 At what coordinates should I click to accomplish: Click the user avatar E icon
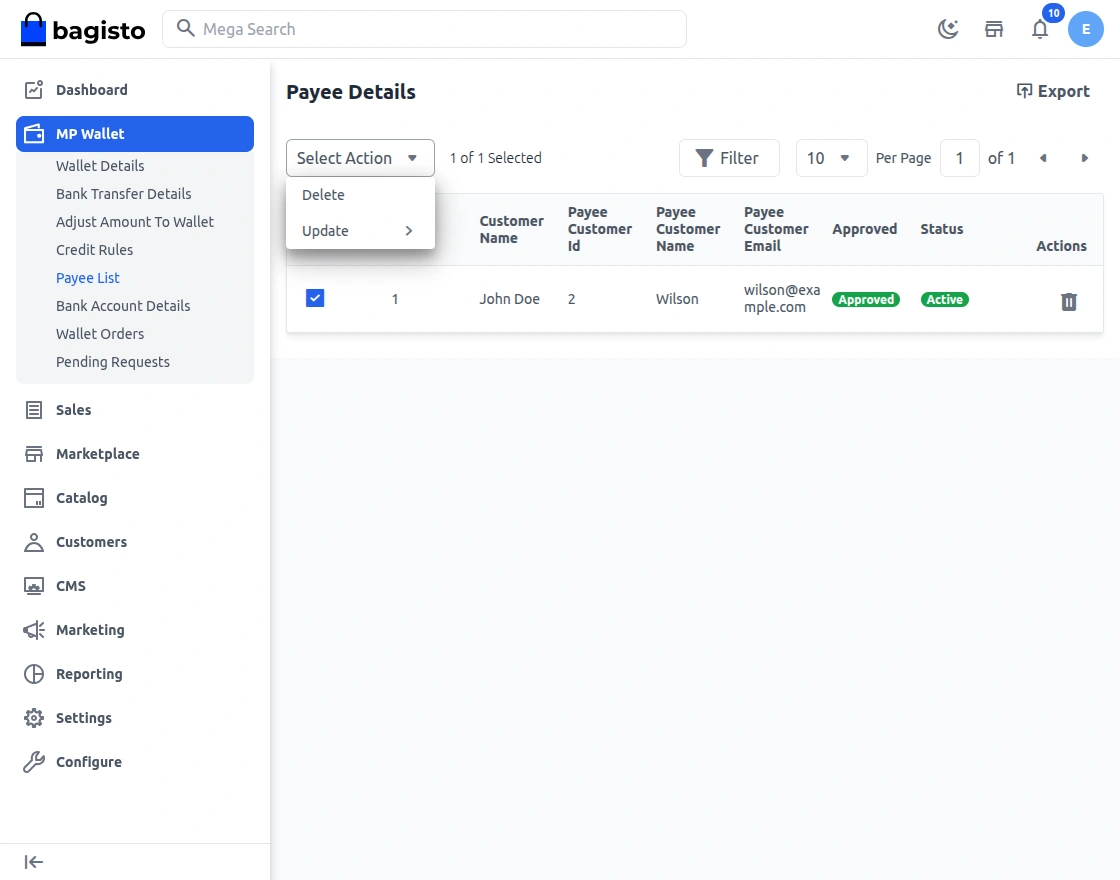click(1085, 29)
